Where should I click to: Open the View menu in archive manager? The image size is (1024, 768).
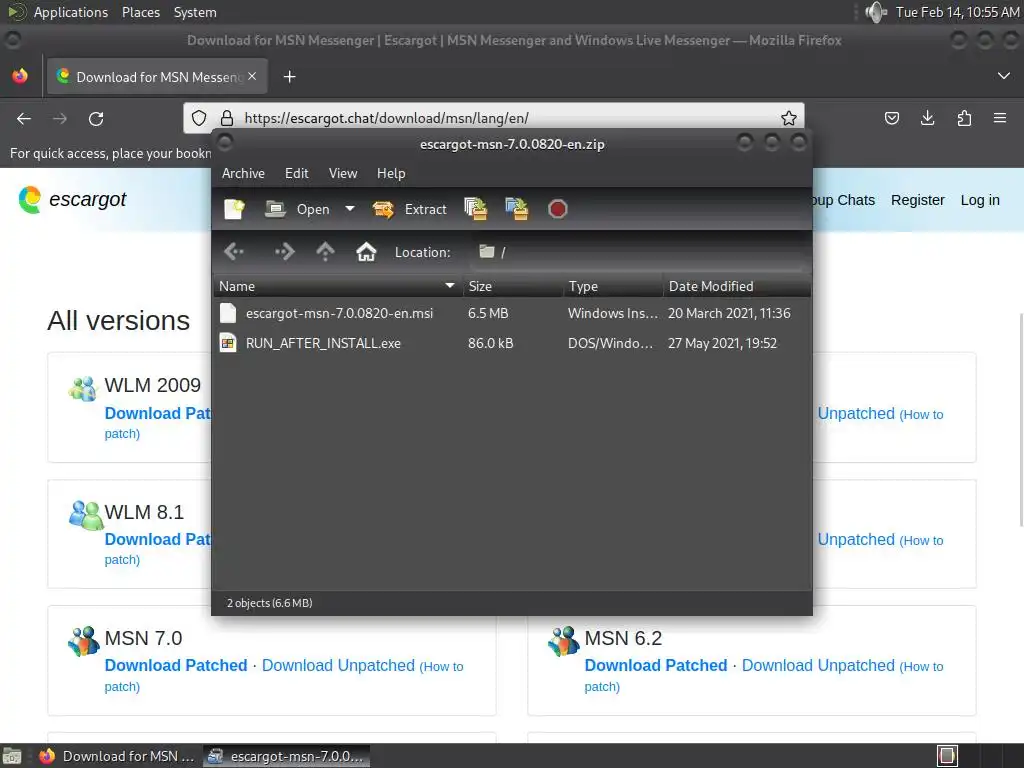[x=343, y=174]
